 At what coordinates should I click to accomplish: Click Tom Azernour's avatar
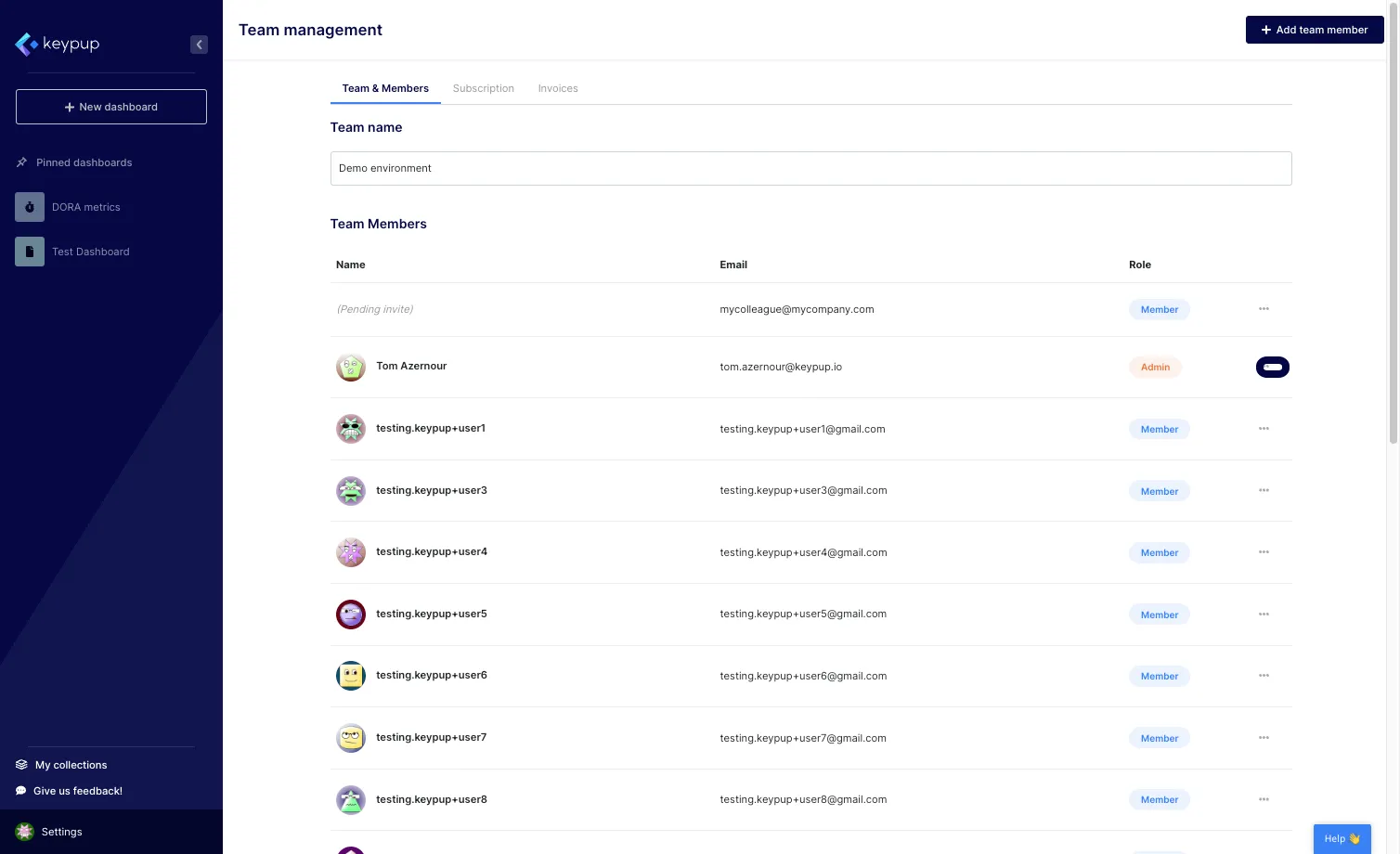coord(350,367)
